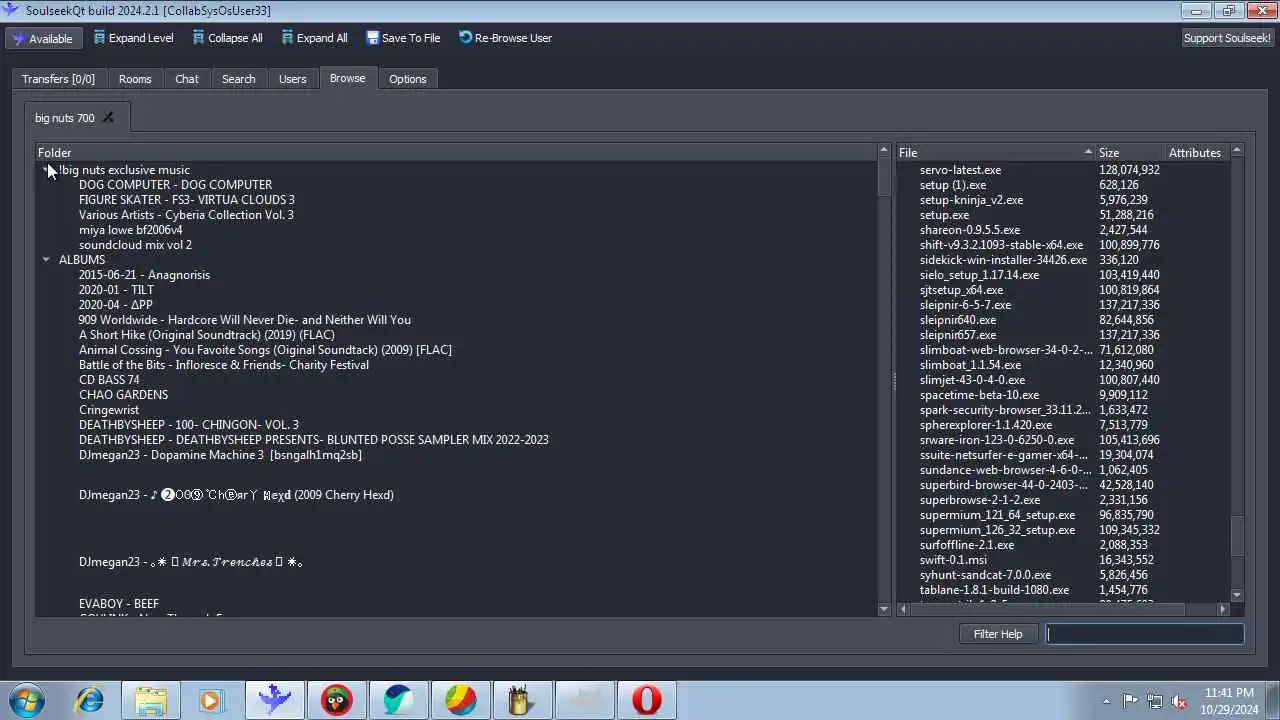Screen dimensions: 1280x720
Task: Open the Options tab
Action: point(407,79)
